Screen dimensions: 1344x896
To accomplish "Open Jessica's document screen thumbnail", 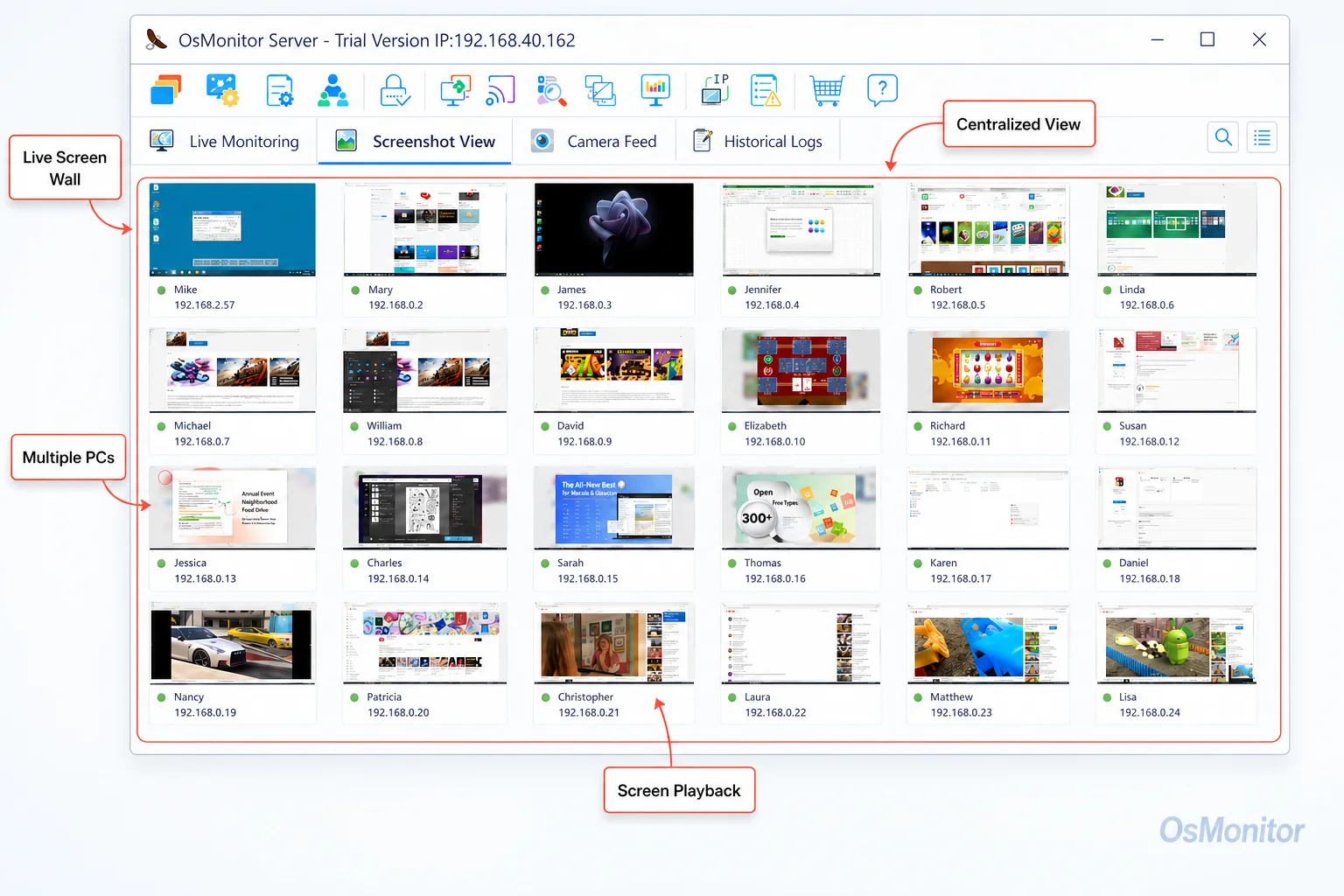I will [x=232, y=507].
